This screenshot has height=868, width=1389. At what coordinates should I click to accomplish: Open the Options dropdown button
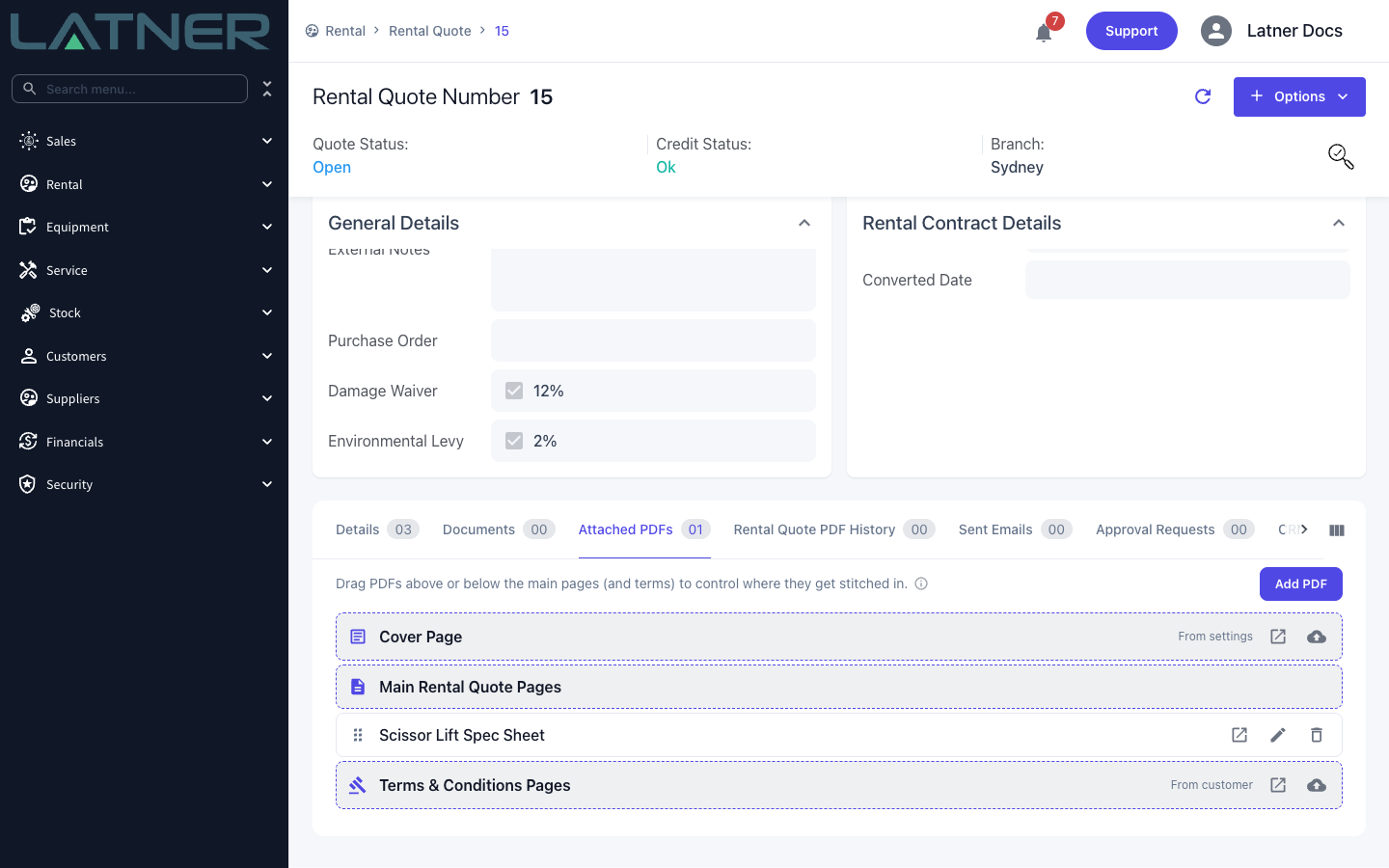[1299, 96]
